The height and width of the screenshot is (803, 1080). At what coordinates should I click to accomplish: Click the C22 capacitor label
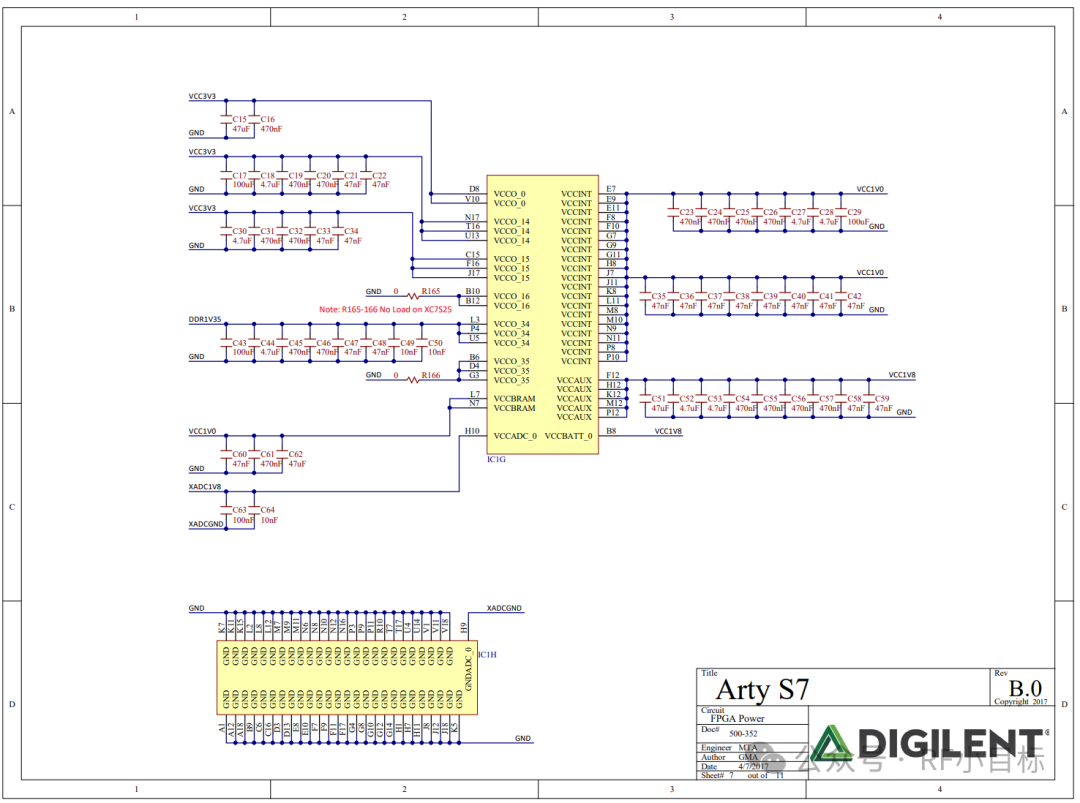[380, 180]
